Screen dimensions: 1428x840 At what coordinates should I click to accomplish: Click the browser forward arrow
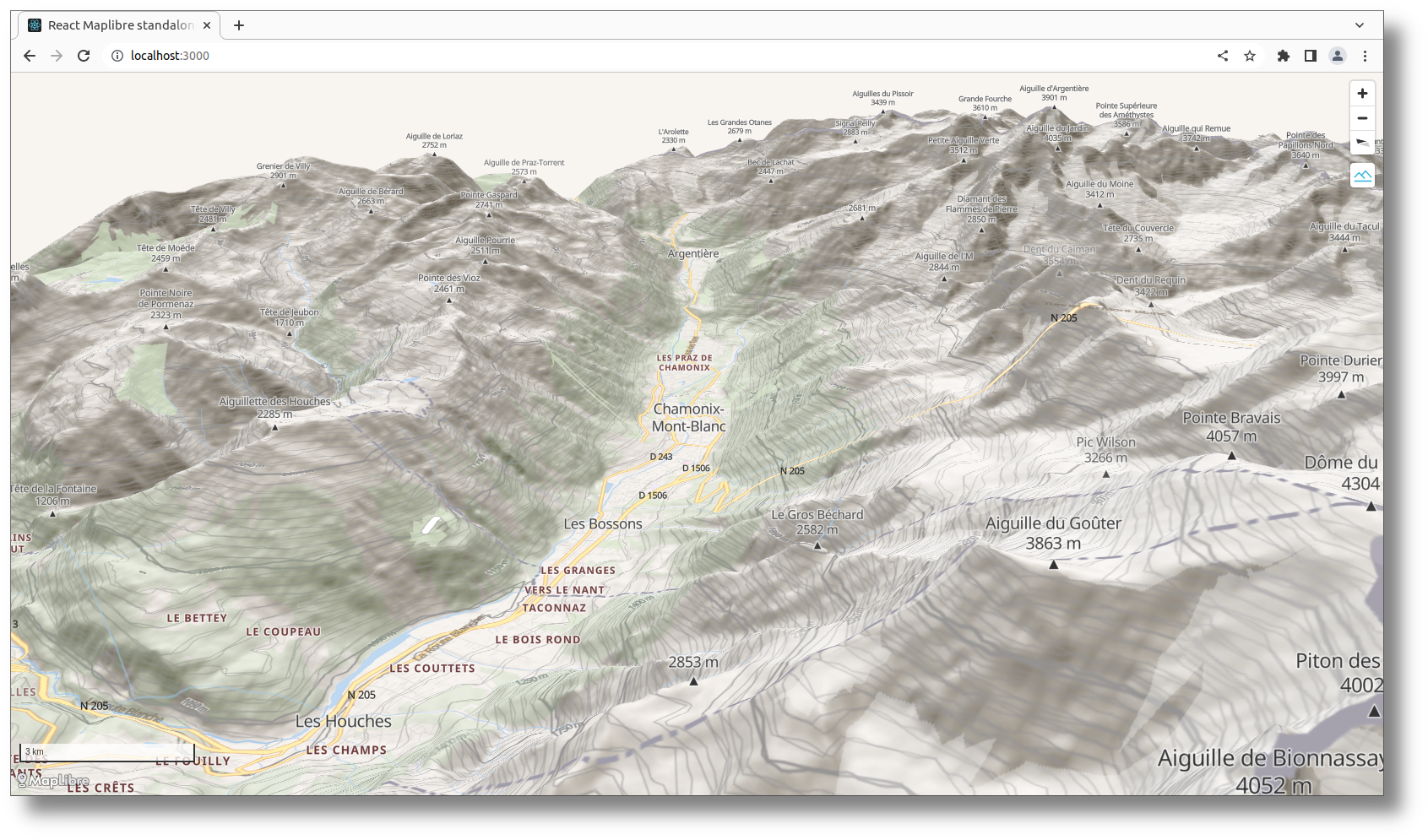(57, 56)
